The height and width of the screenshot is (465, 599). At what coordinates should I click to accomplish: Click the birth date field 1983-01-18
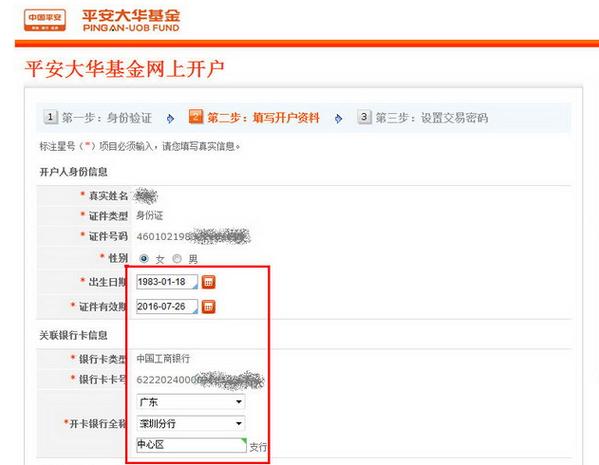pyautogui.click(x=167, y=282)
